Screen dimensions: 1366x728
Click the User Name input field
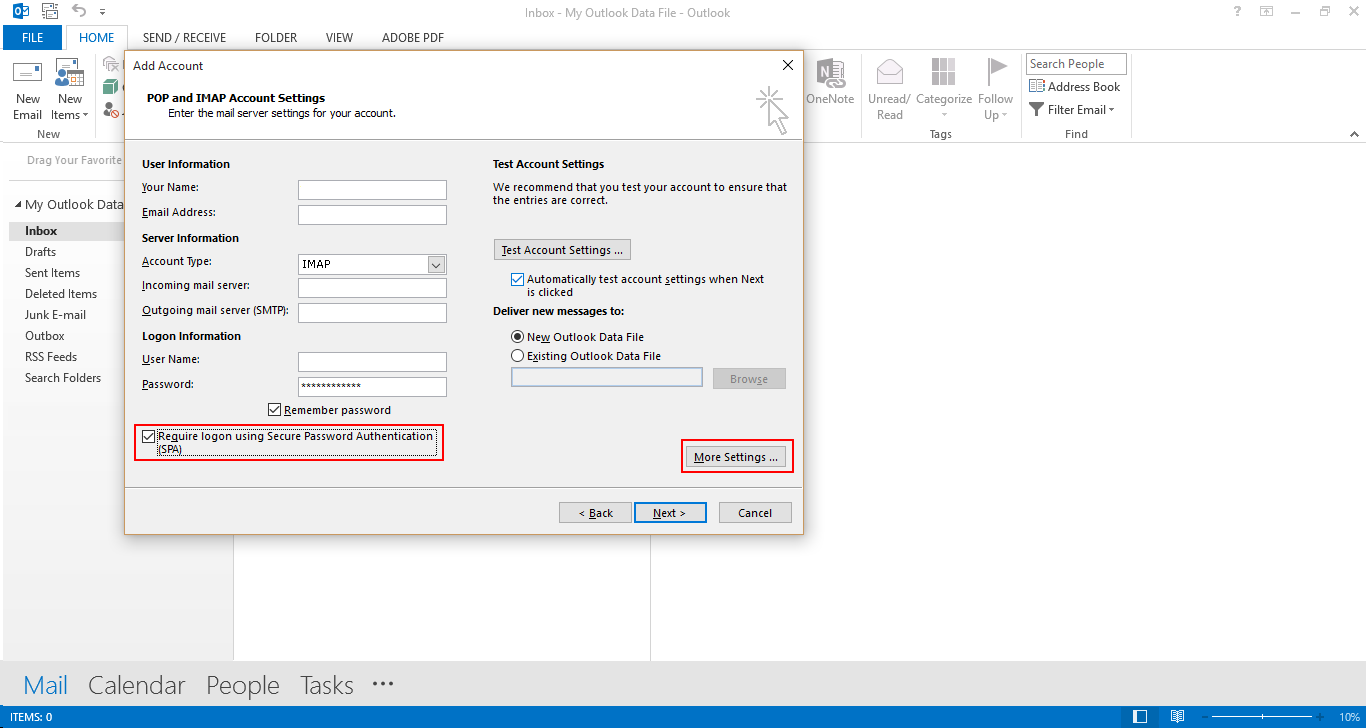tap(372, 362)
